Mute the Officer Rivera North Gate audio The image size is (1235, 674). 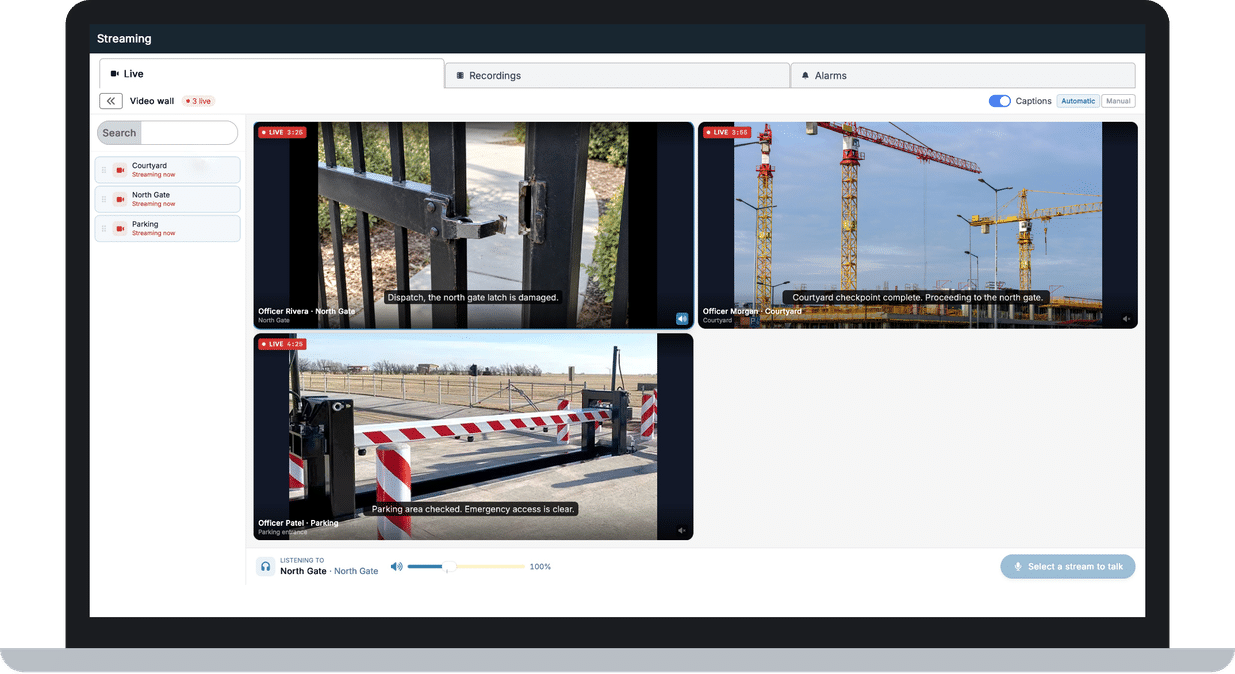click(682, 319)
